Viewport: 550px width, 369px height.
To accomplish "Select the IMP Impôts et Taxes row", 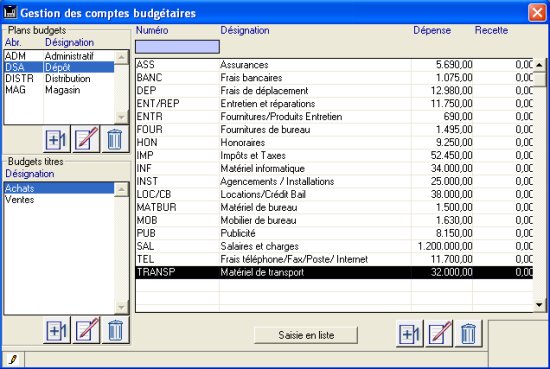I will click(334, 156).
